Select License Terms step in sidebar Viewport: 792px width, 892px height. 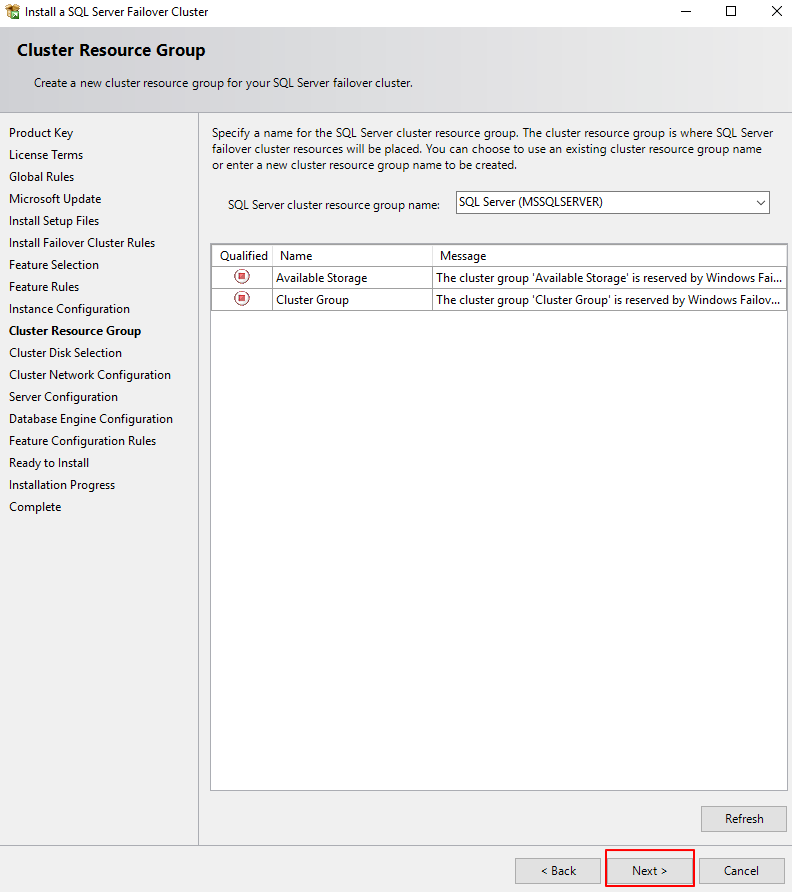(x=46, y=155)
